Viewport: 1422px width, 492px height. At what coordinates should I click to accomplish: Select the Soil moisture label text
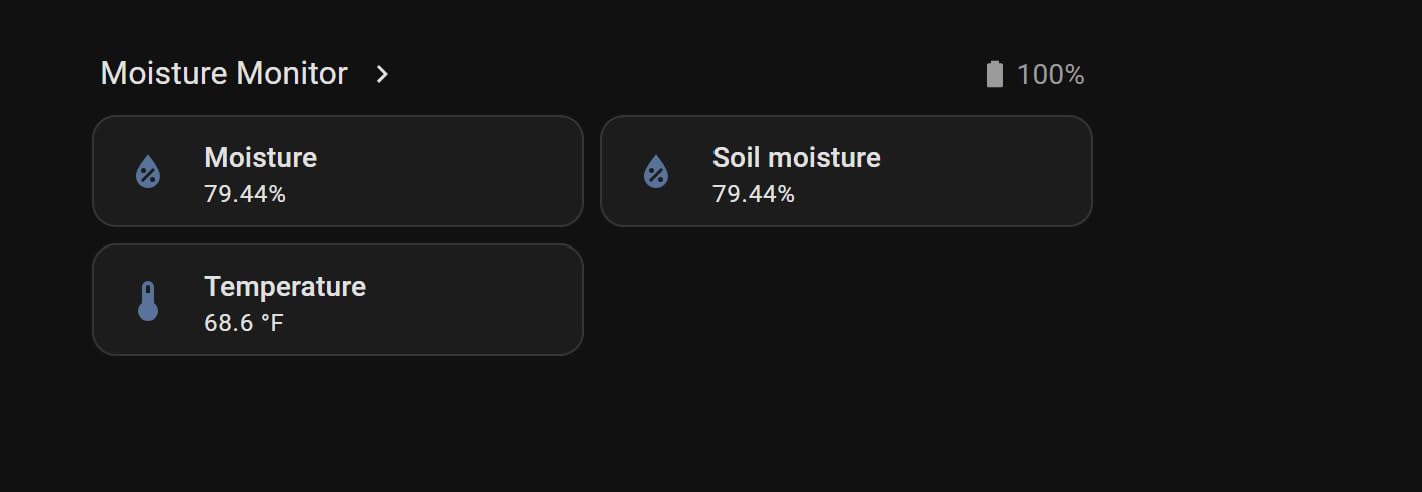[x=796, y=157]
